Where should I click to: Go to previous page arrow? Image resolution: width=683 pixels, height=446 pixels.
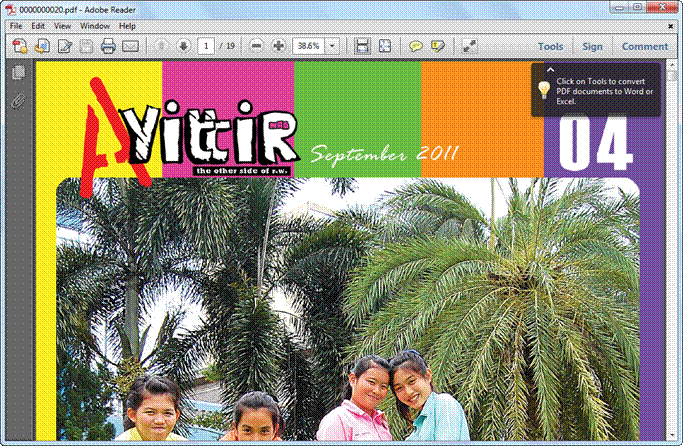161,46
